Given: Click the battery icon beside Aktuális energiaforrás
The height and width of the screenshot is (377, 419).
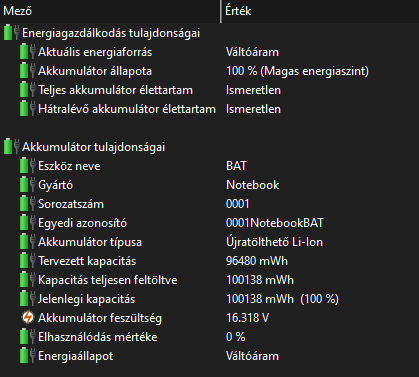Looking at the screenshot, I should click(28, 52).
